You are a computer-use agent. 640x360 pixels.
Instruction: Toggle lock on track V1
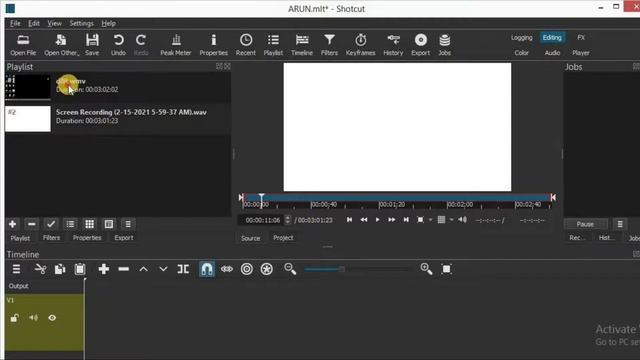pyautogui.click(x=15, y=318)
